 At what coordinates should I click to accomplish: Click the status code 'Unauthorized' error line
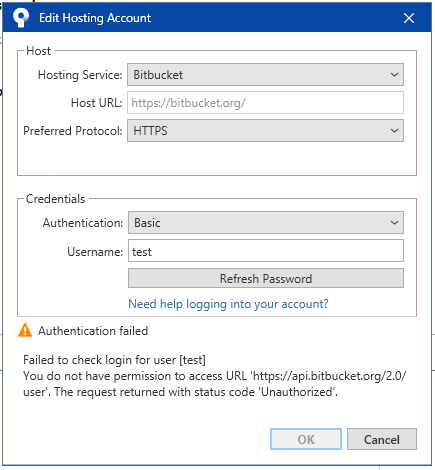tap(180, 392)
